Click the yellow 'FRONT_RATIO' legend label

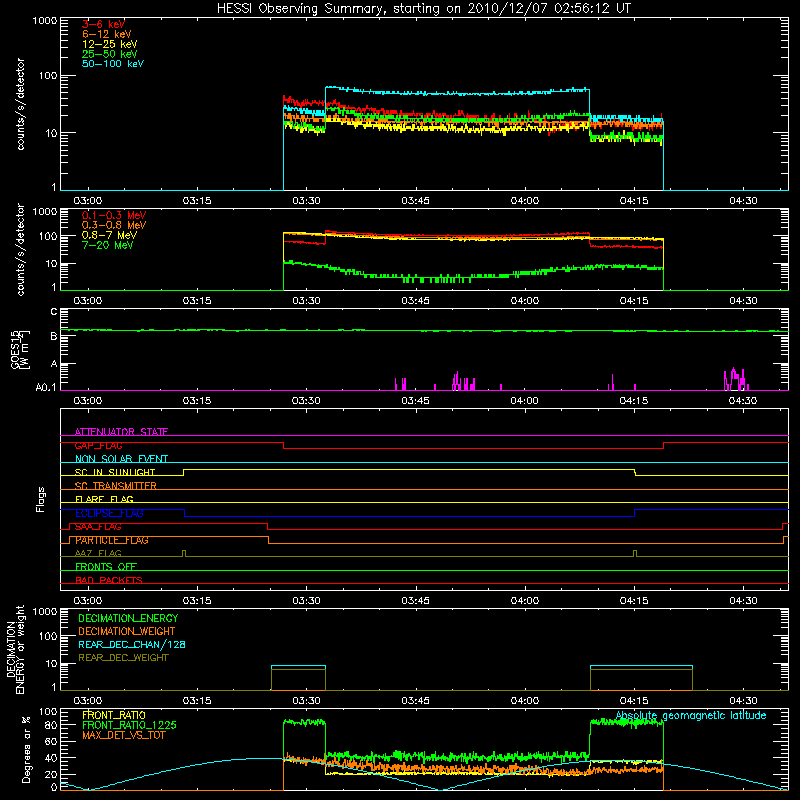[x=114, y=715]
